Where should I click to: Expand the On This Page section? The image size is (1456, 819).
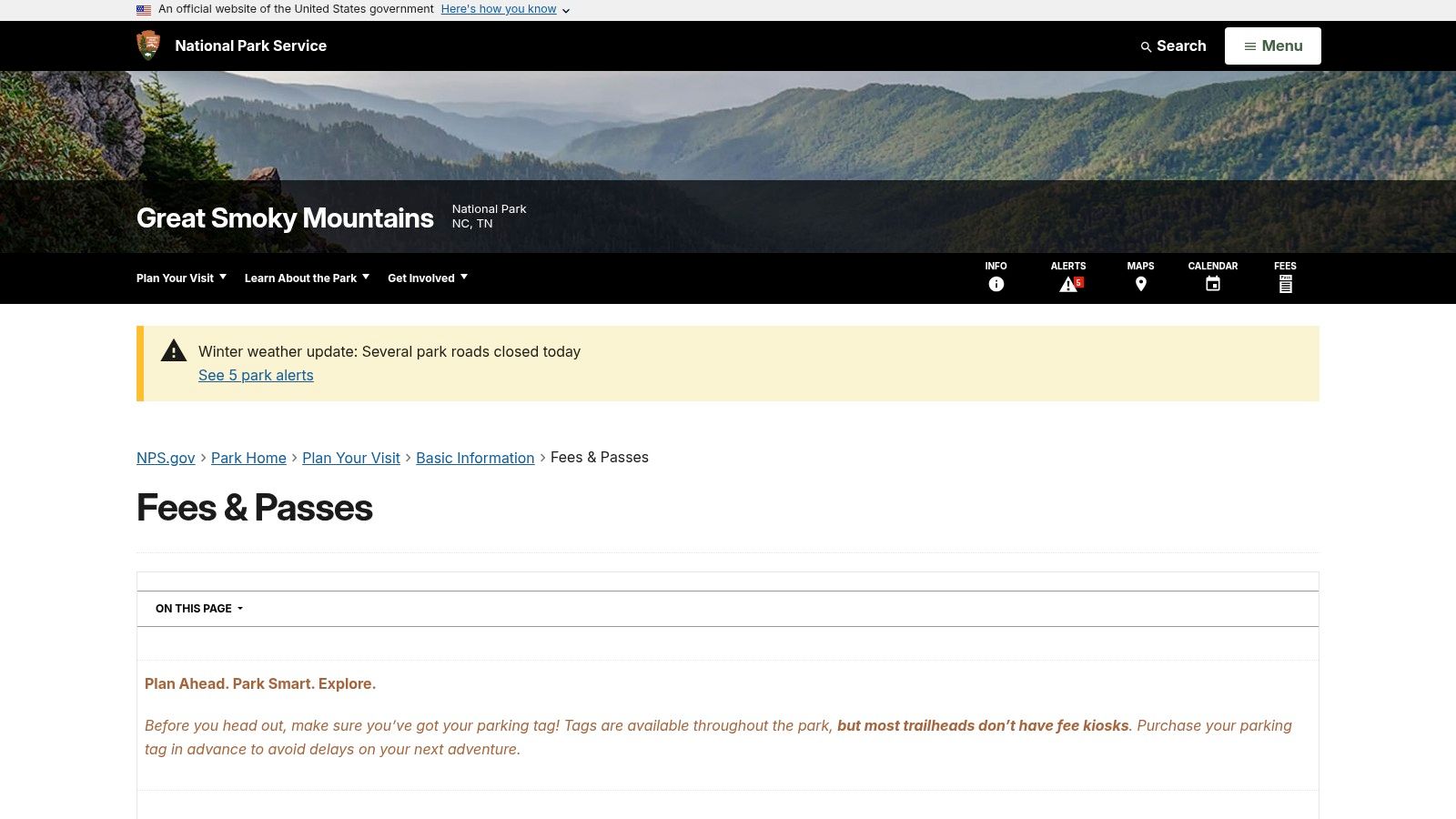199,609
